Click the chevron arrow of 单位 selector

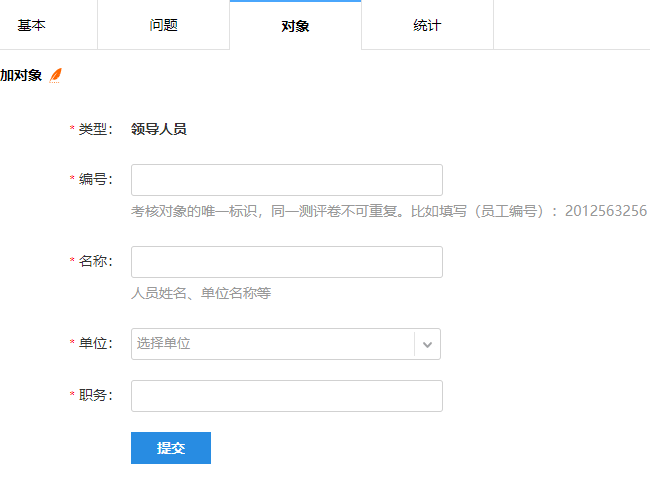pos(427,344)
